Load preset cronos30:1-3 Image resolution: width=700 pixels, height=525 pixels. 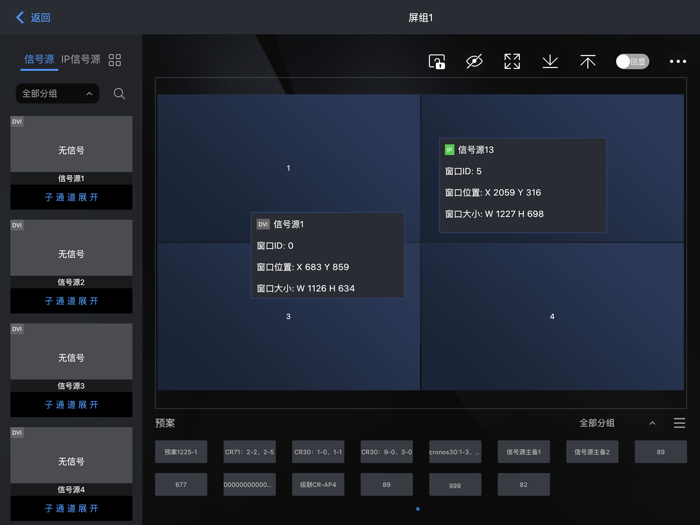pyautogui.click(x=455, y=452)
